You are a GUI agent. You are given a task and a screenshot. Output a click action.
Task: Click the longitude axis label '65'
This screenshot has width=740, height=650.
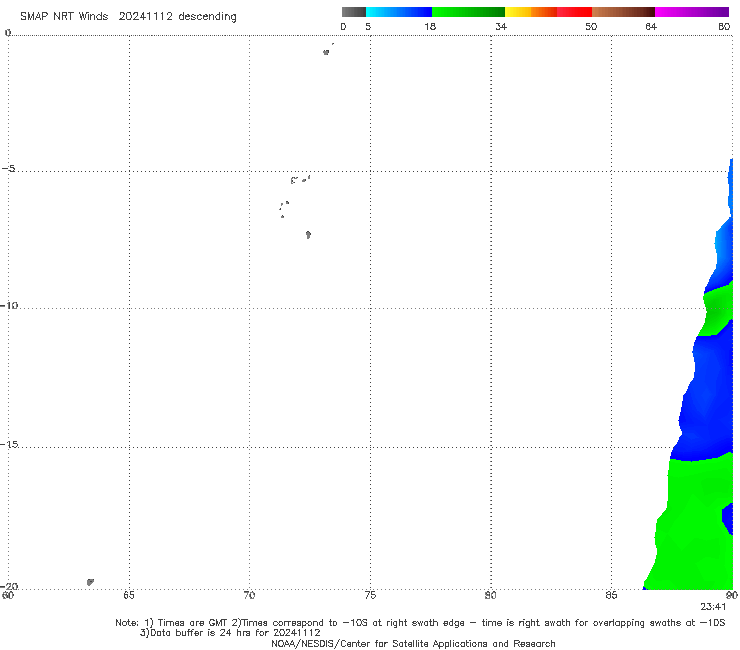tap(129, 595)
